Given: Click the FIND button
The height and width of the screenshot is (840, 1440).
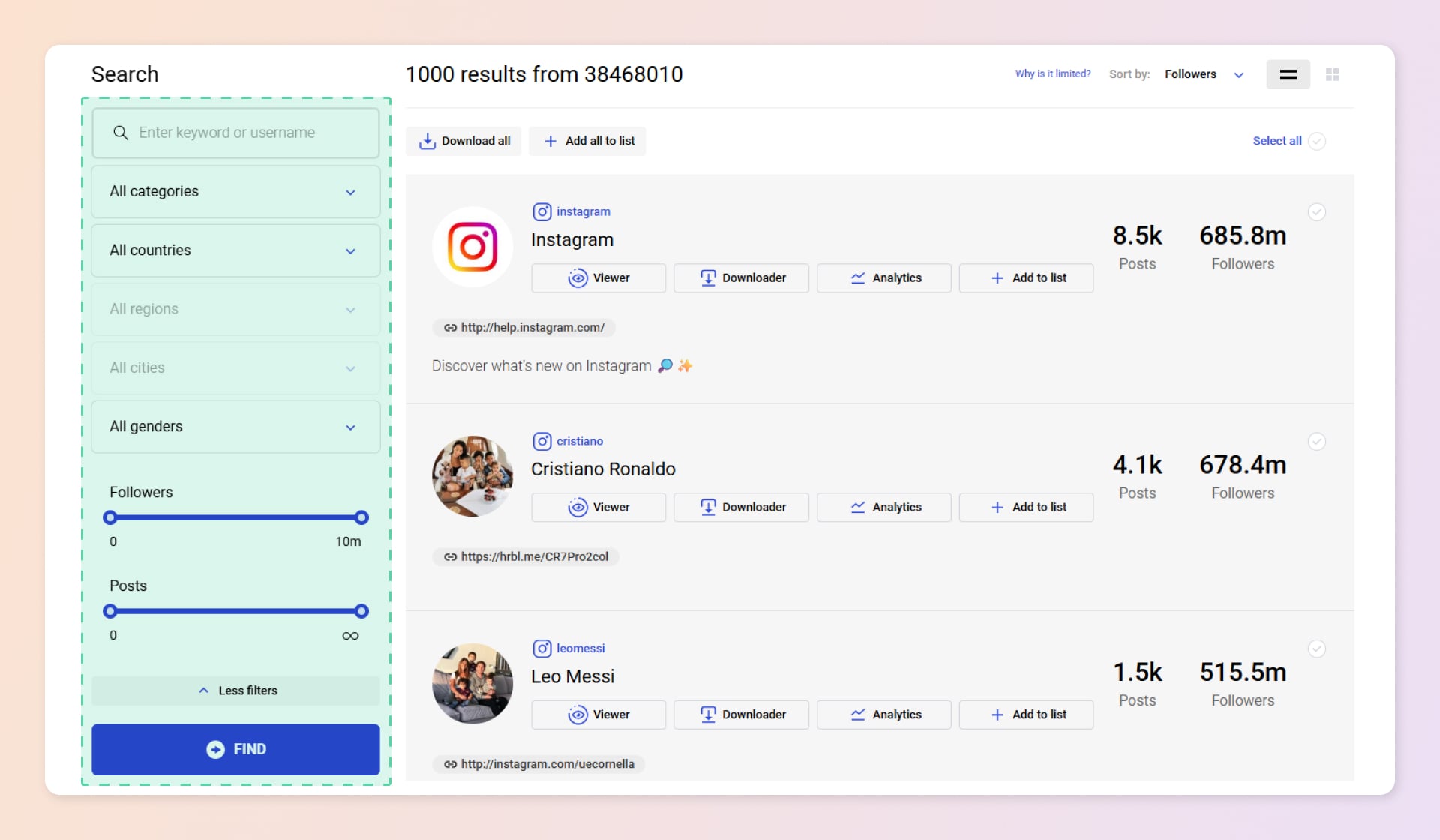Looking at the screenshot, I should coord(235,749).
